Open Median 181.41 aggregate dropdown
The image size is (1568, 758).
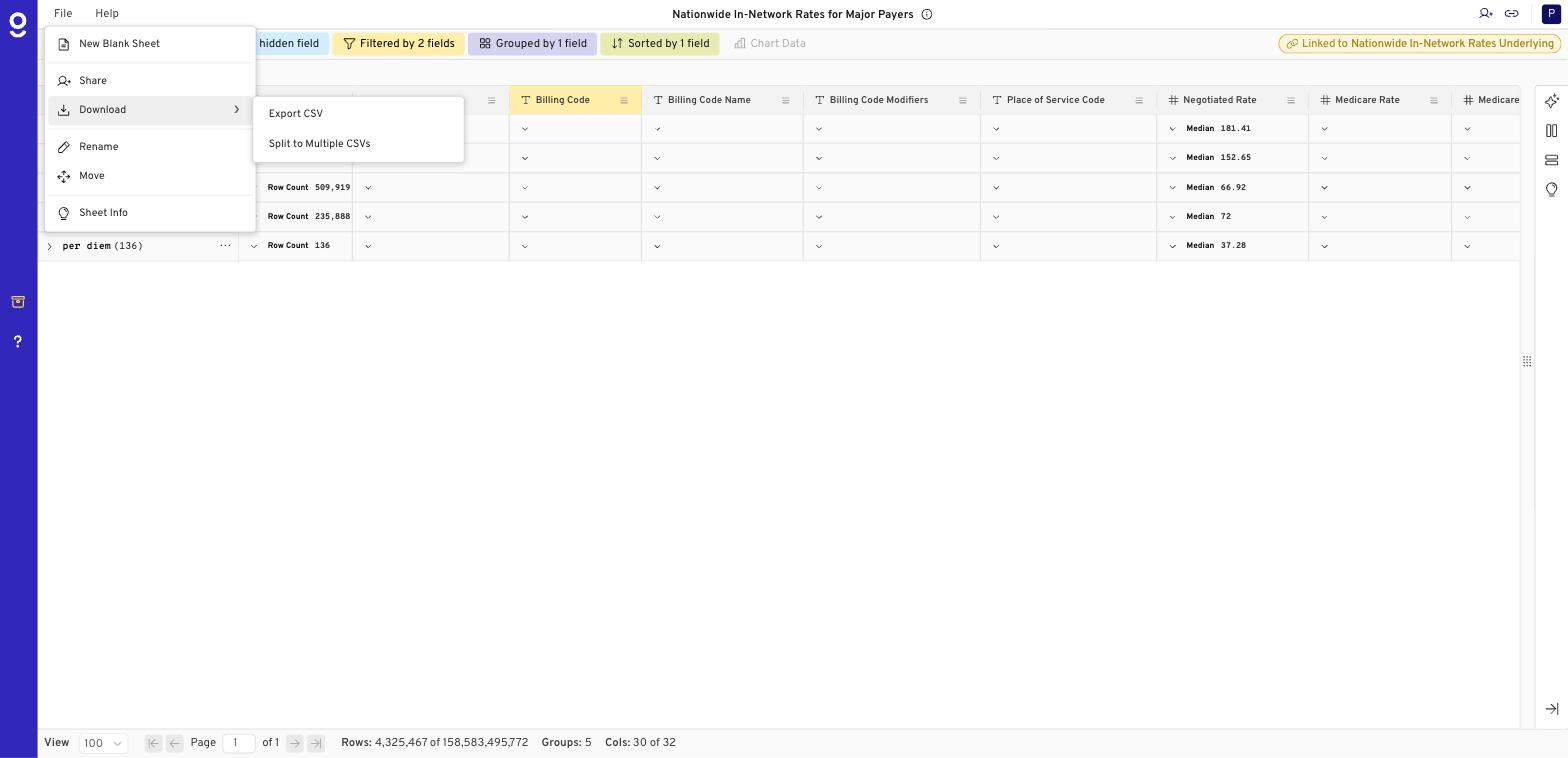point(1173,129)
